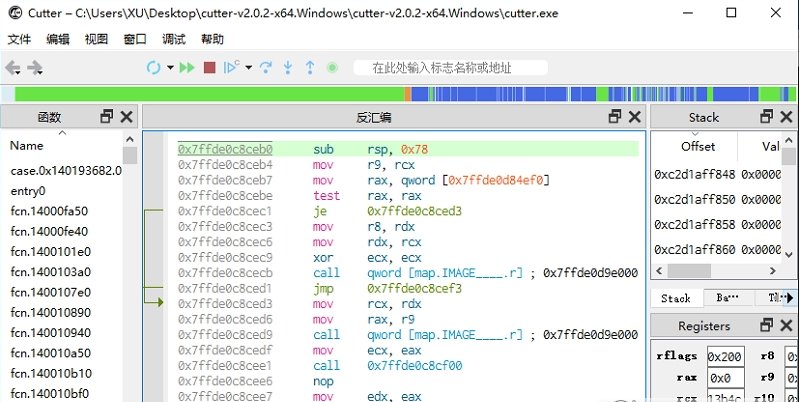Select entry0 in the function list
The width and height of the screenshot is (800, 402).
coord(28,191)
